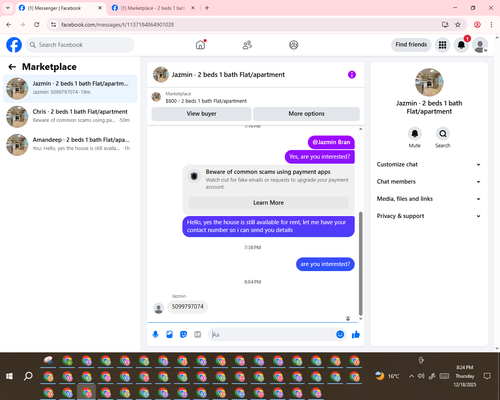Click the 5099797074 message bubble
Image resolution: width=500 pixels, height=400 pixels.
pos(187,307)
